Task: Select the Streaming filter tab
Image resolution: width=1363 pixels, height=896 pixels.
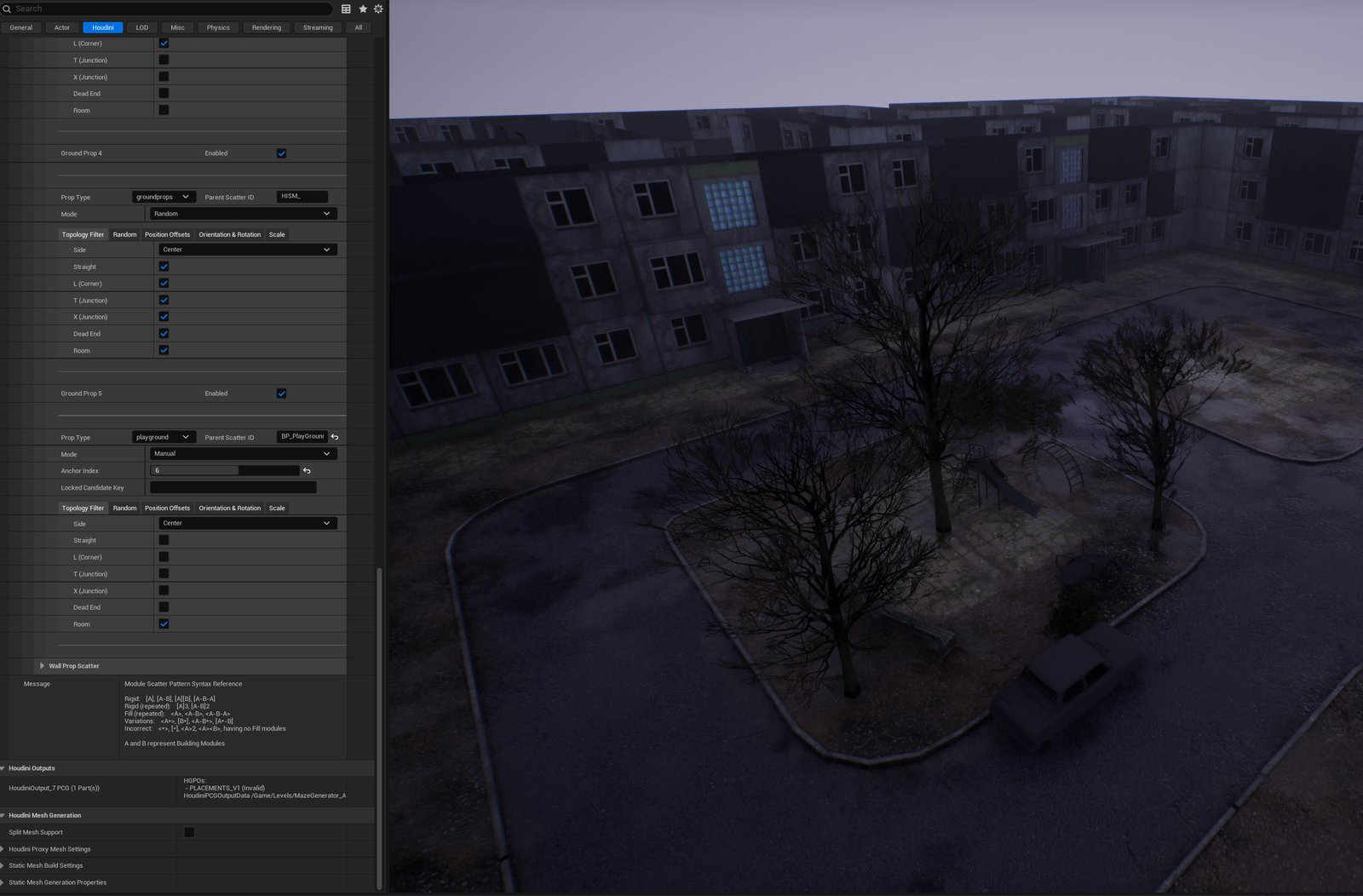Action: coord(318,27)
